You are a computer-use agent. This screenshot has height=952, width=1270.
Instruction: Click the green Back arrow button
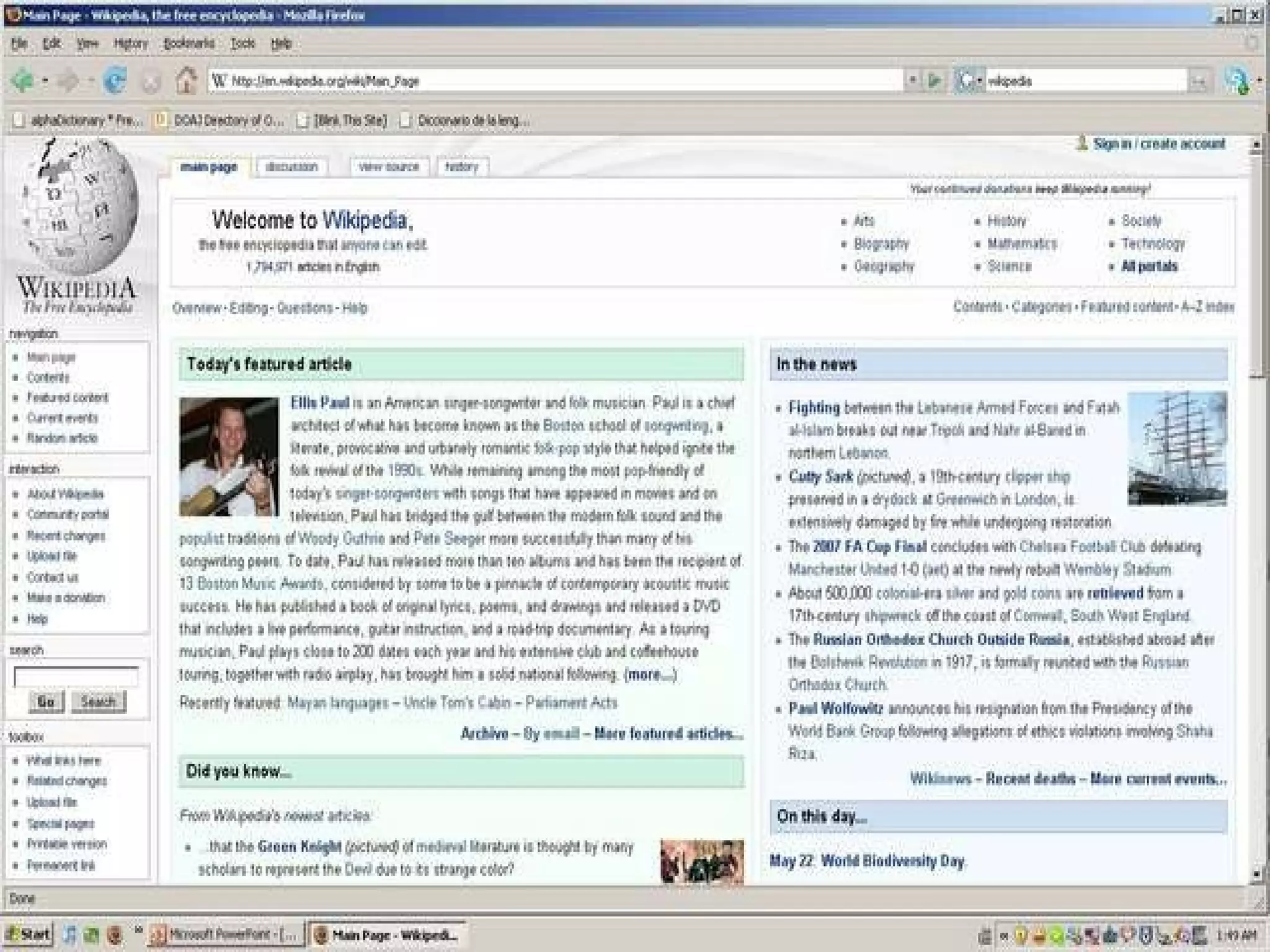coord(22,81)
